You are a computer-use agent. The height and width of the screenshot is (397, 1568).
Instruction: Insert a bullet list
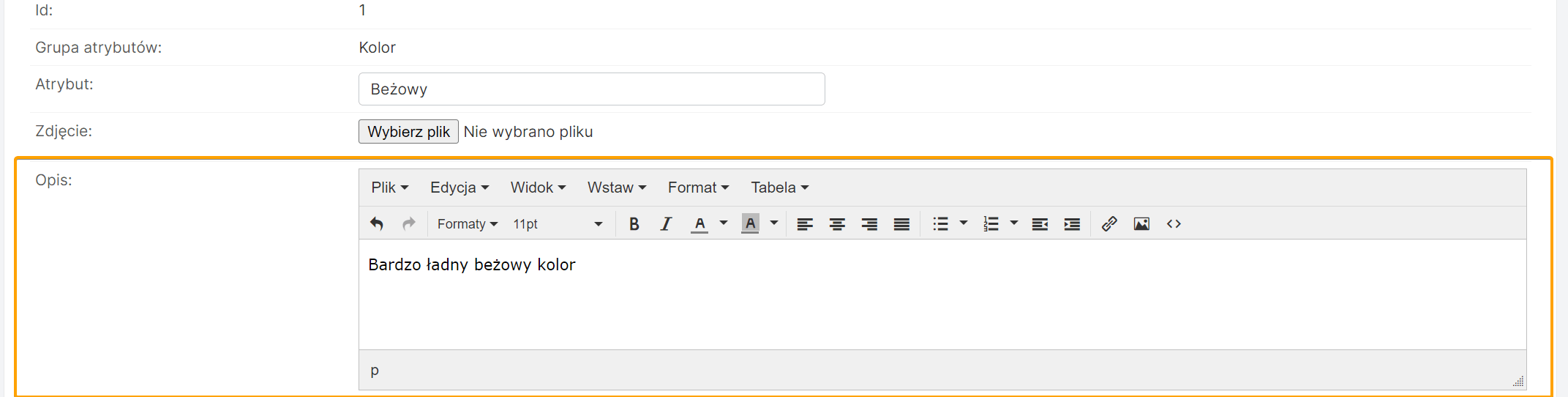(x=941, y=224)
